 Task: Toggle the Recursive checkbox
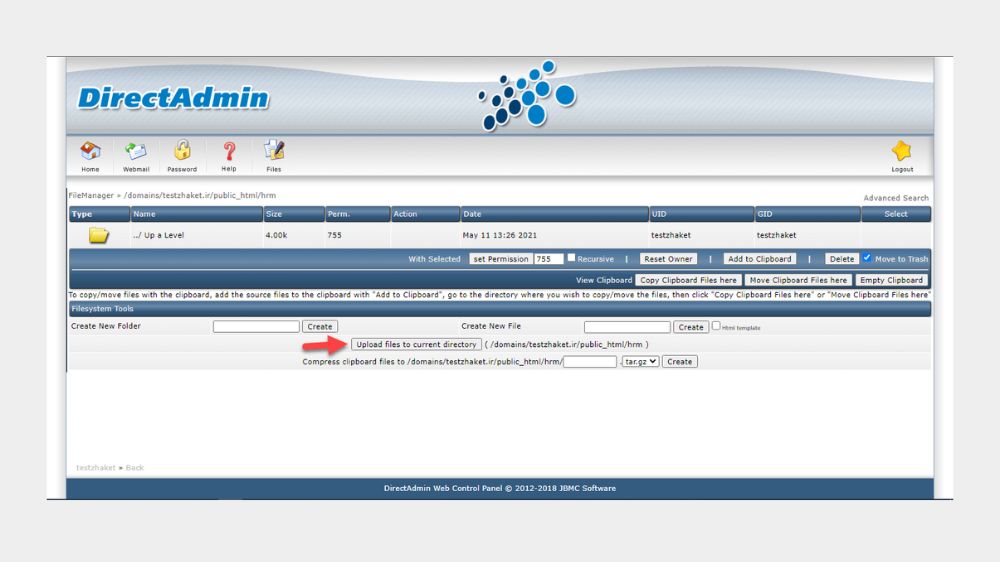click(x=571, y=258)
